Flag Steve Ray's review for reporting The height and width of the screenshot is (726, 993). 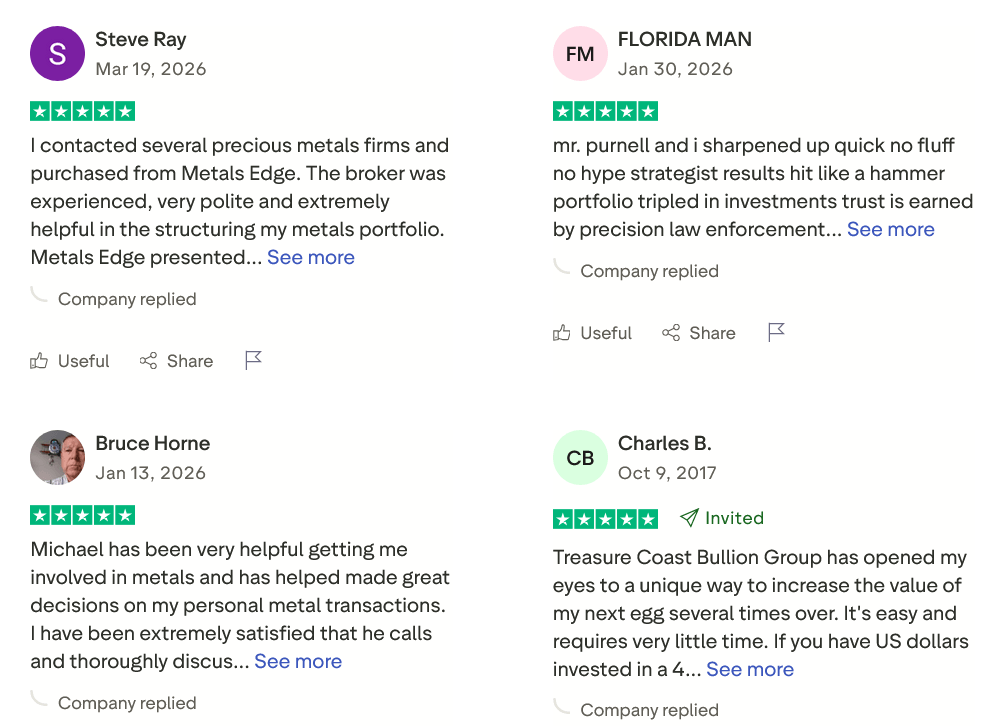click(253, 358)
